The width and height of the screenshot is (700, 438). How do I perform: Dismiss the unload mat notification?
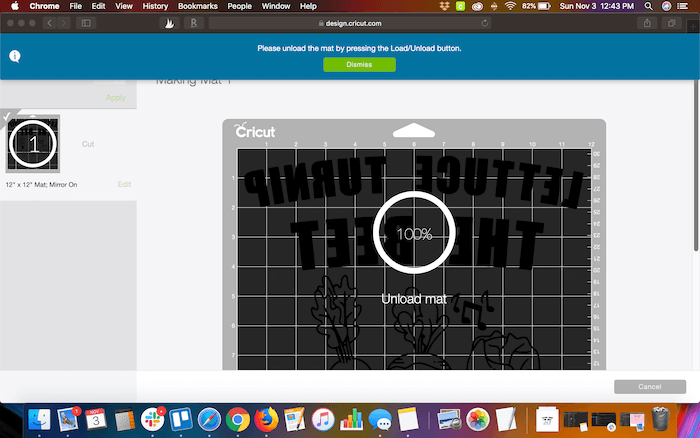tap(359, 65)
